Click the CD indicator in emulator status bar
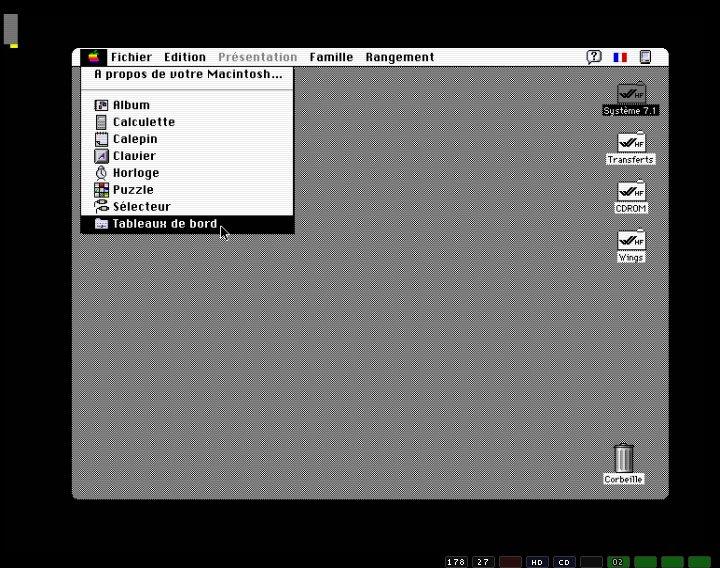The width and height of the screenshot is (720, 568). pyautogui.click(x=564, y=562)
